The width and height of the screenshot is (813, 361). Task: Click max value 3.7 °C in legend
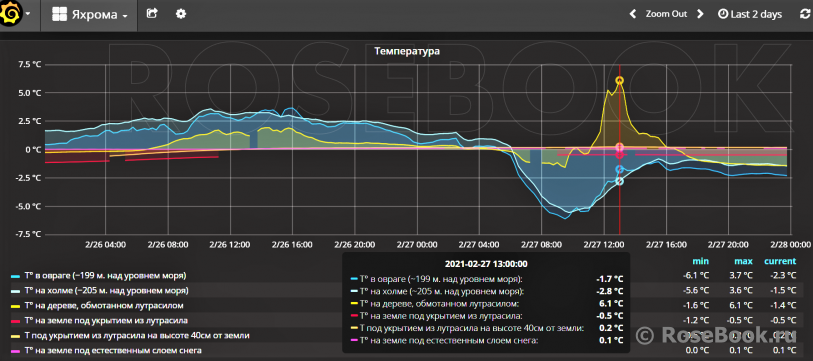click(741, 275)
